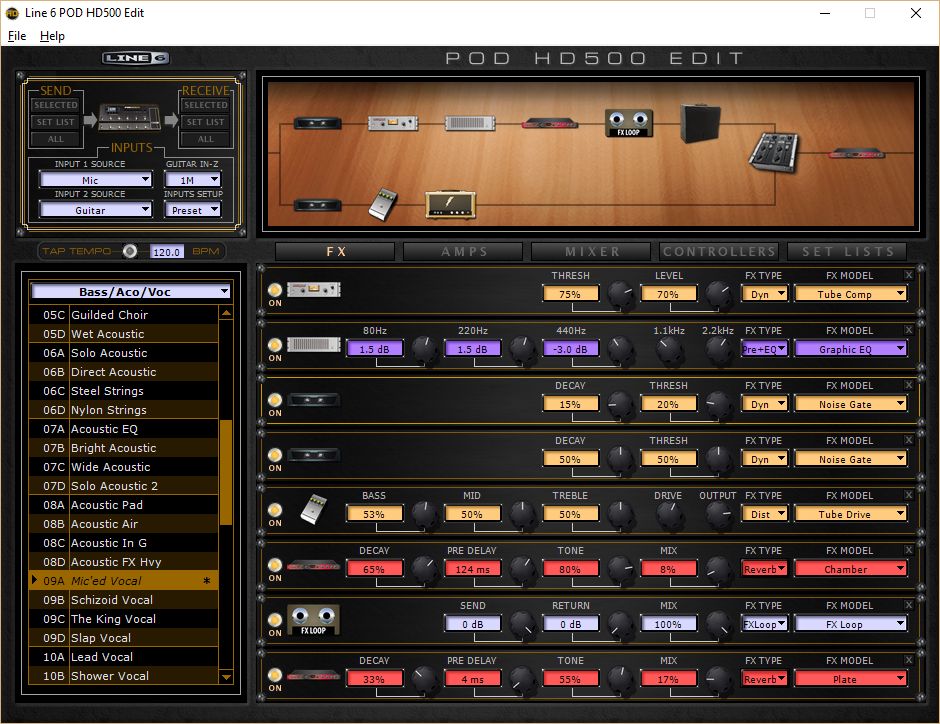940x724 pixels.
Task: Toggle the Plate reverb ON switch
Action: point(275,675)
